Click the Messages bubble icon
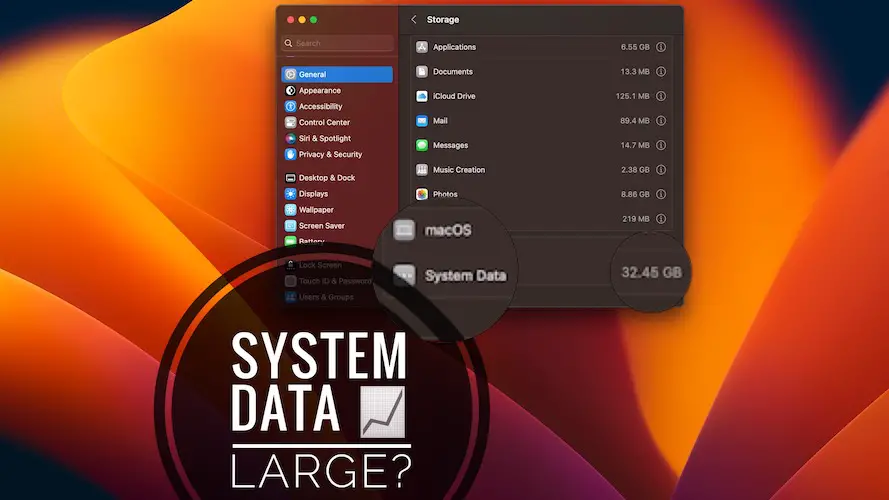The image size is (889, 500). tap(422, 145)
